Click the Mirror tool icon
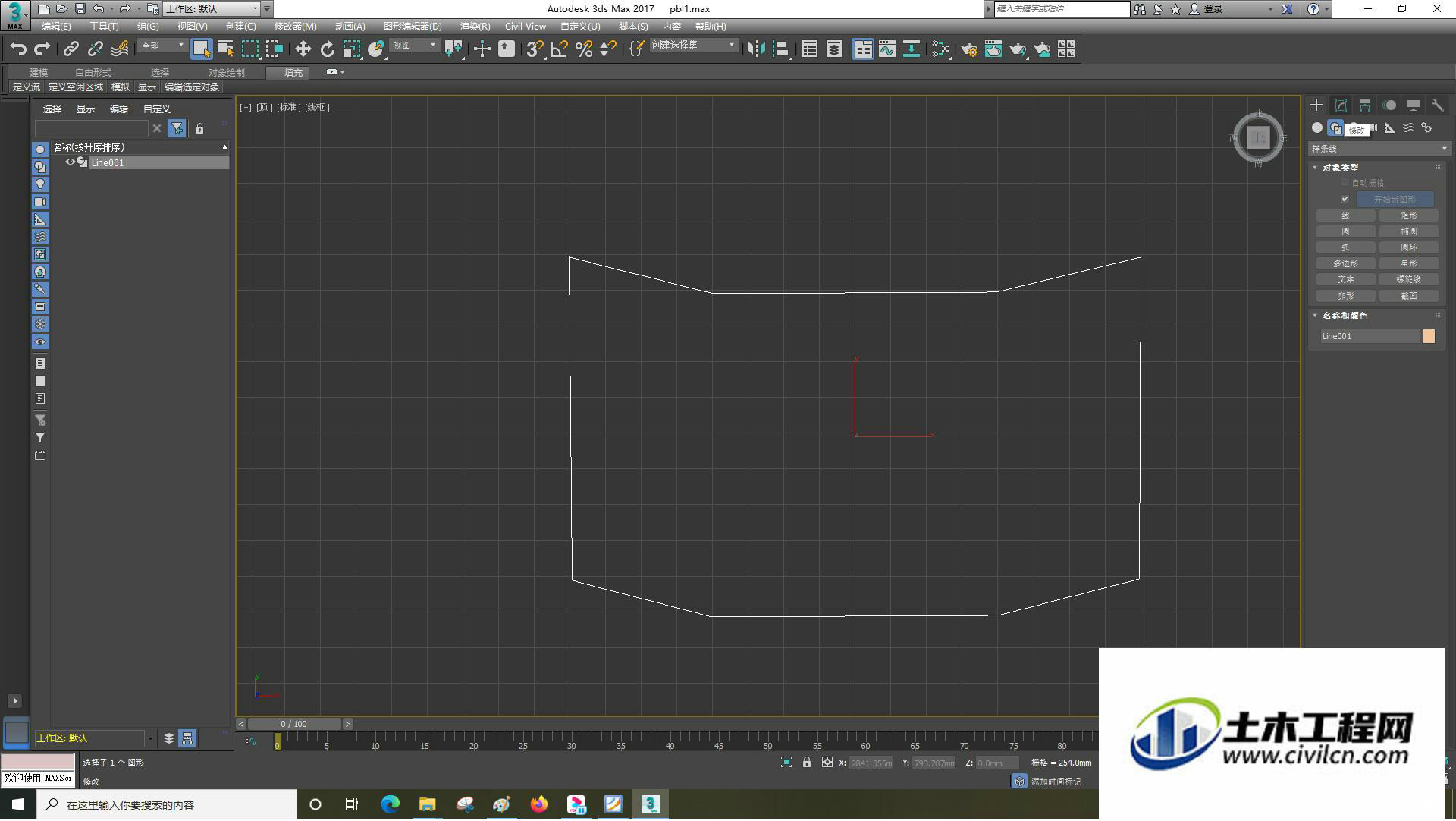1456x821 pixels. click(x=756, y=49)
